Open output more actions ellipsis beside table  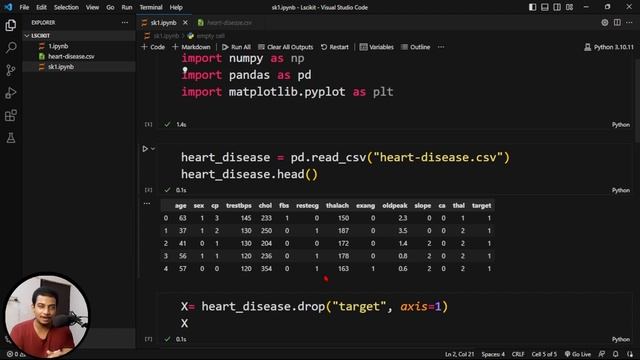point(147,203)
